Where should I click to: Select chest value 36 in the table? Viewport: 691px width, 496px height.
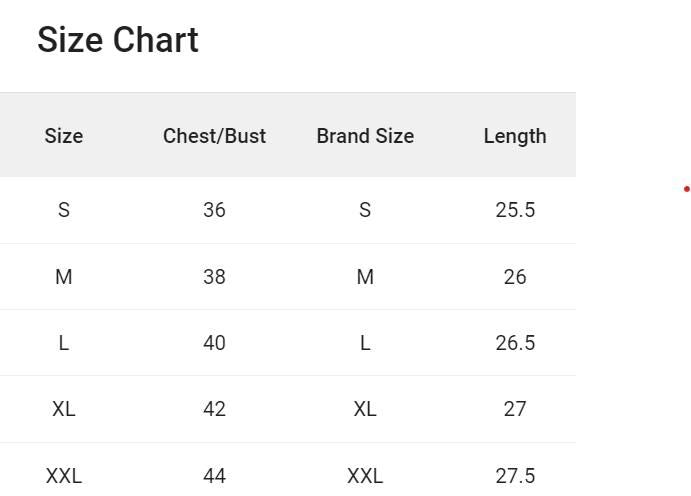point(214,210)
